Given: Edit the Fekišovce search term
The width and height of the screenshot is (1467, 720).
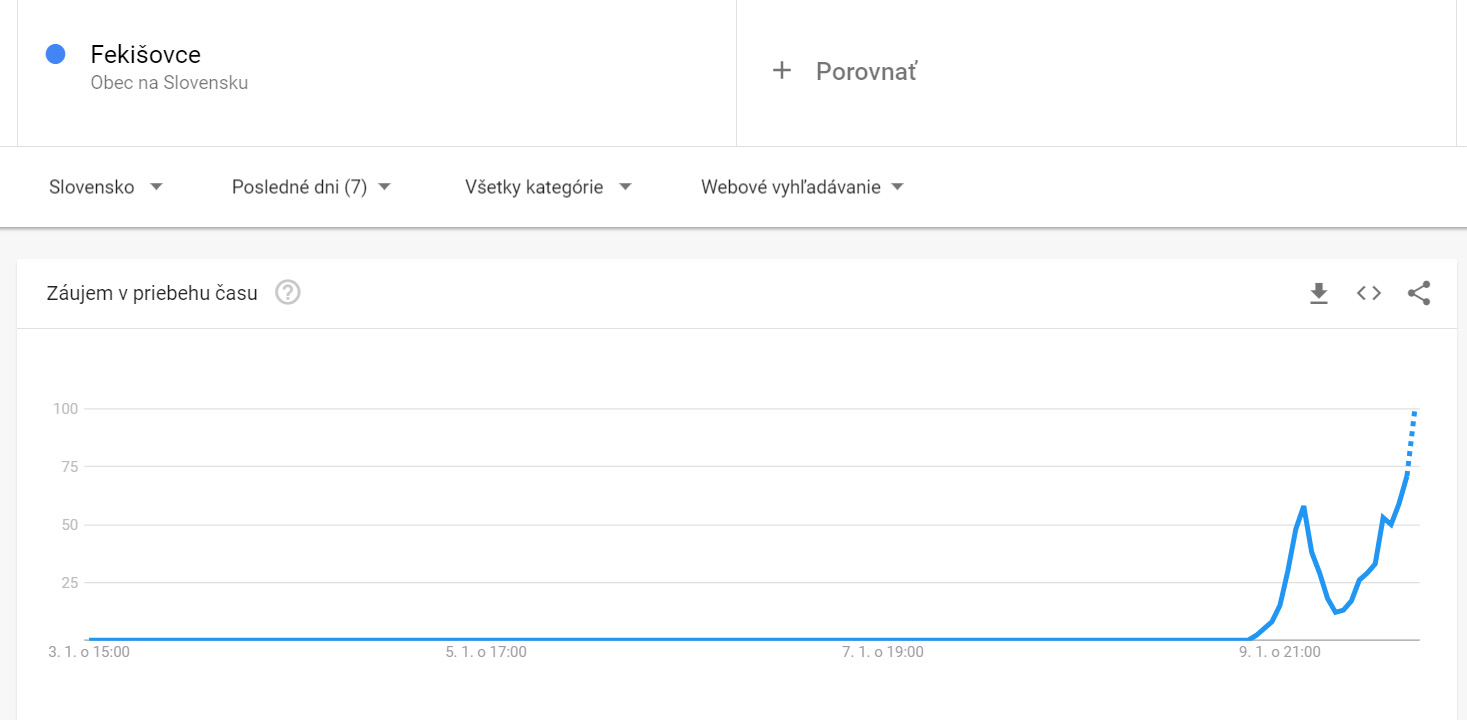Looking at the screenshot, I should (x=146, y=54).
